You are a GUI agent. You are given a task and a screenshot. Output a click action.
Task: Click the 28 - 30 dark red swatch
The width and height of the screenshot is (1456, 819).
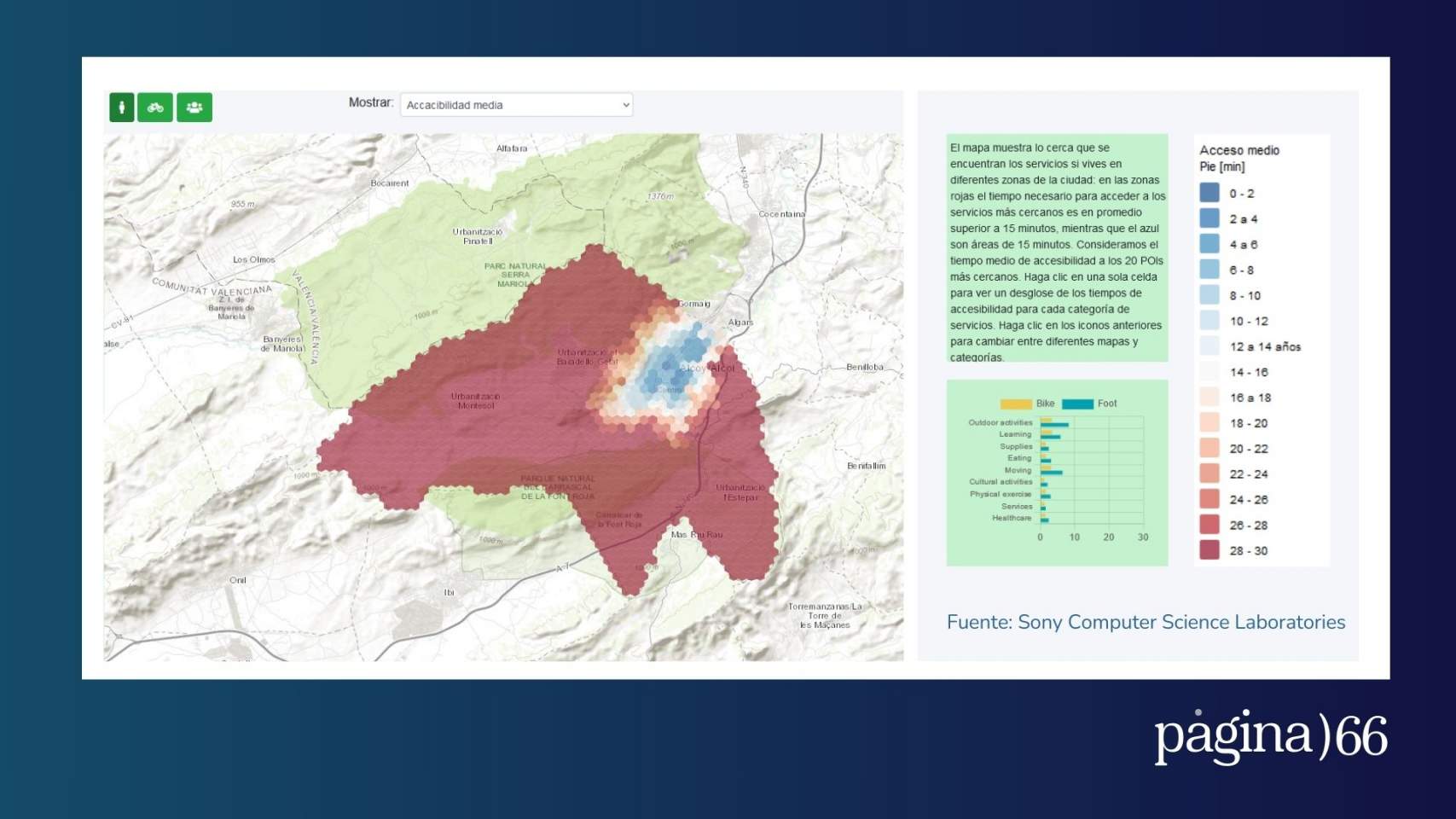pos(1209,550)
